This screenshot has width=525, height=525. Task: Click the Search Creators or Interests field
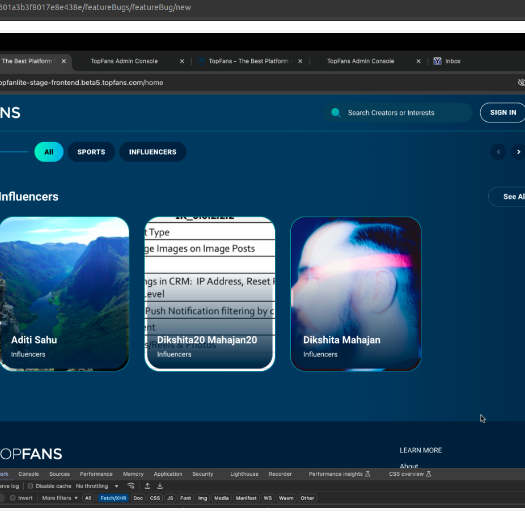(x=398, y=113)
